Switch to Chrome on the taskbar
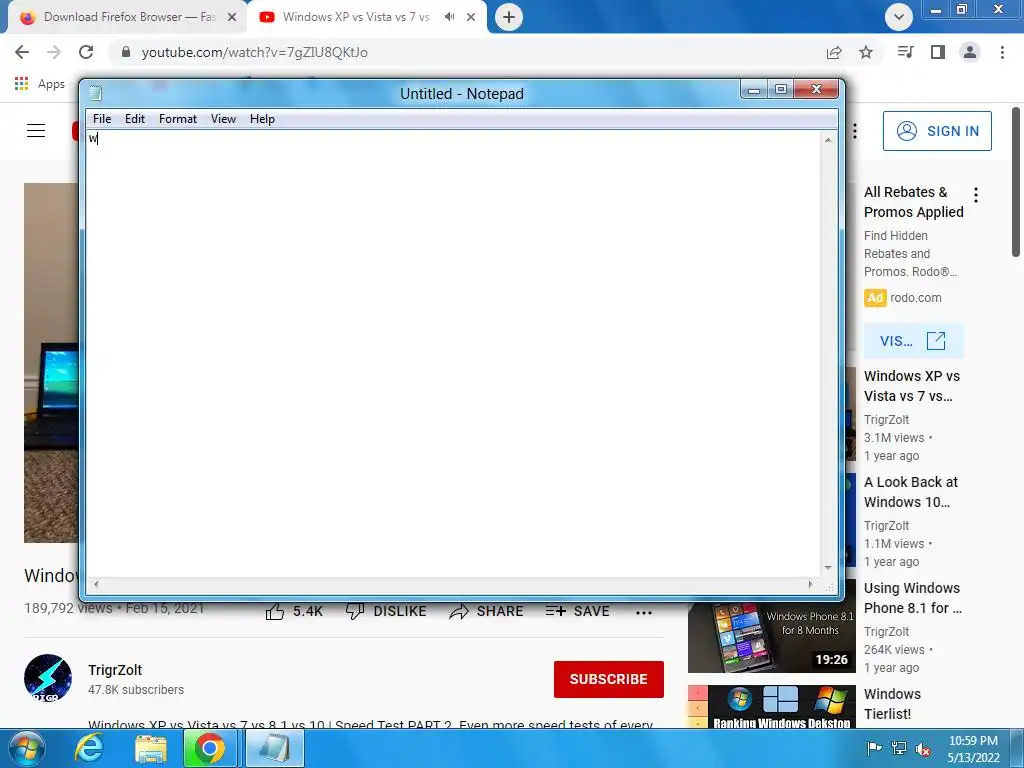Image resolution: width=1024 pixels, height=768 pixels. [209, 748]
